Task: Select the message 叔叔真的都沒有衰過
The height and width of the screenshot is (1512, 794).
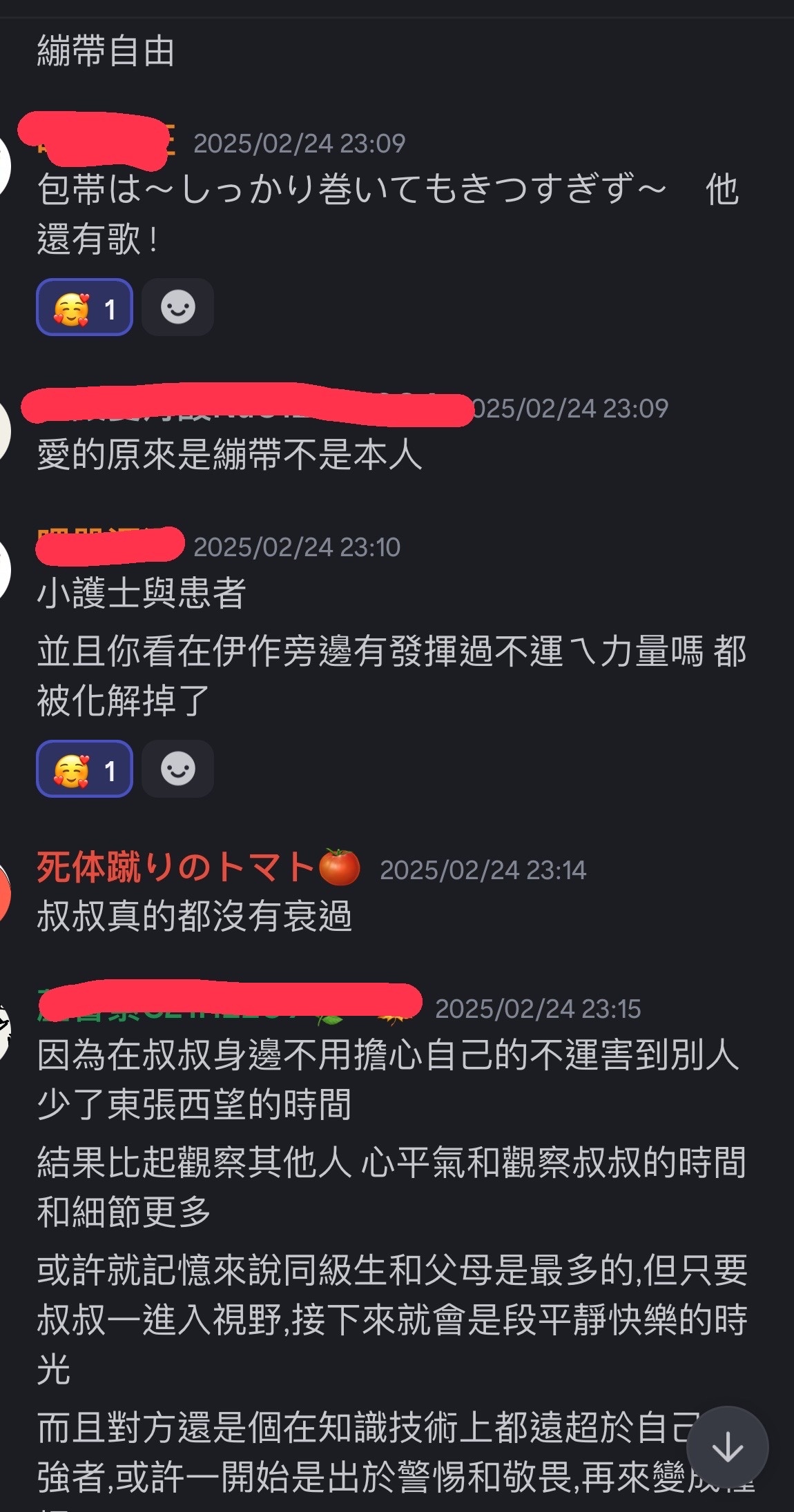Action: 194,916
